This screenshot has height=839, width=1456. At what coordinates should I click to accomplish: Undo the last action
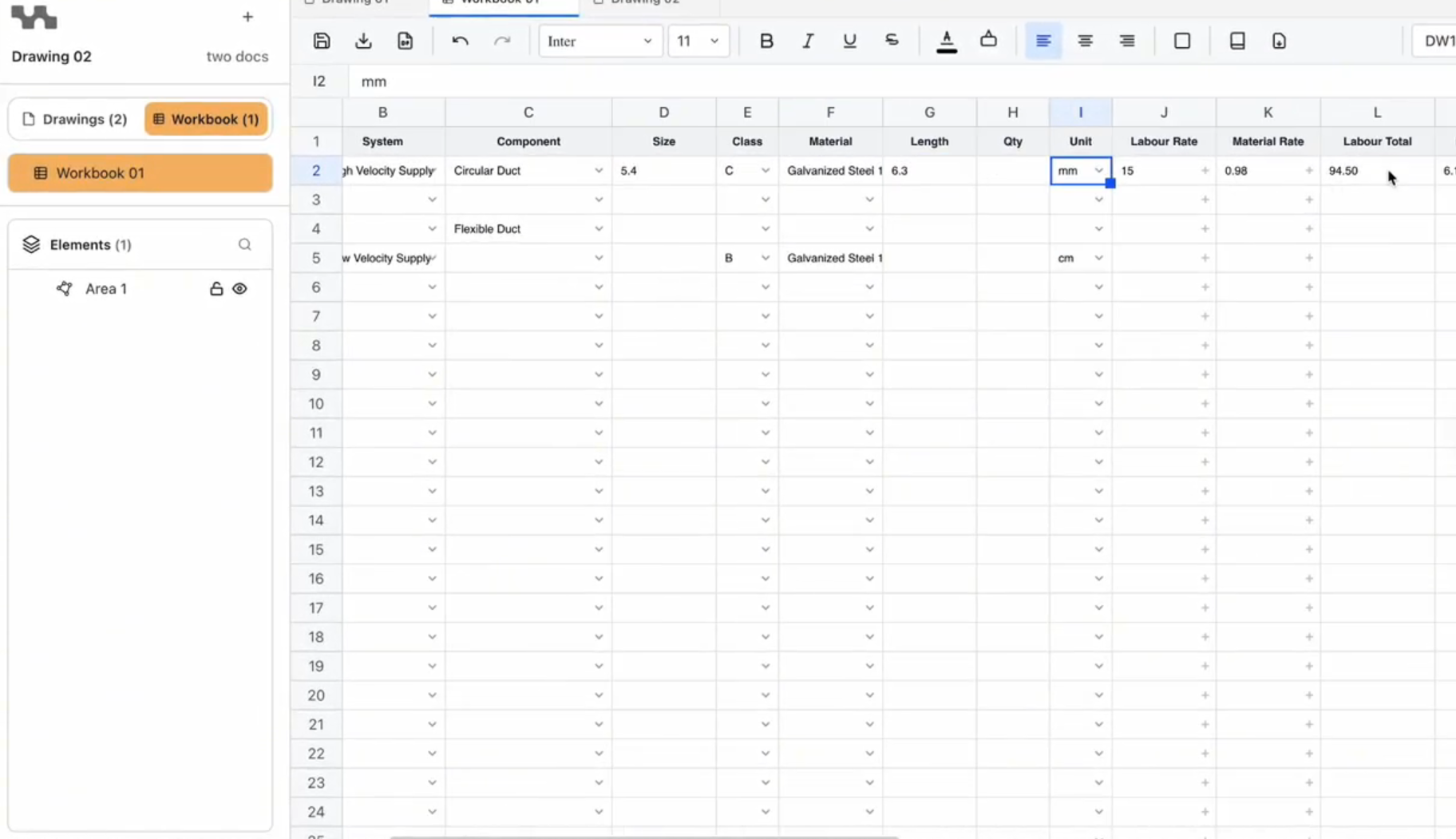(460, 41)
